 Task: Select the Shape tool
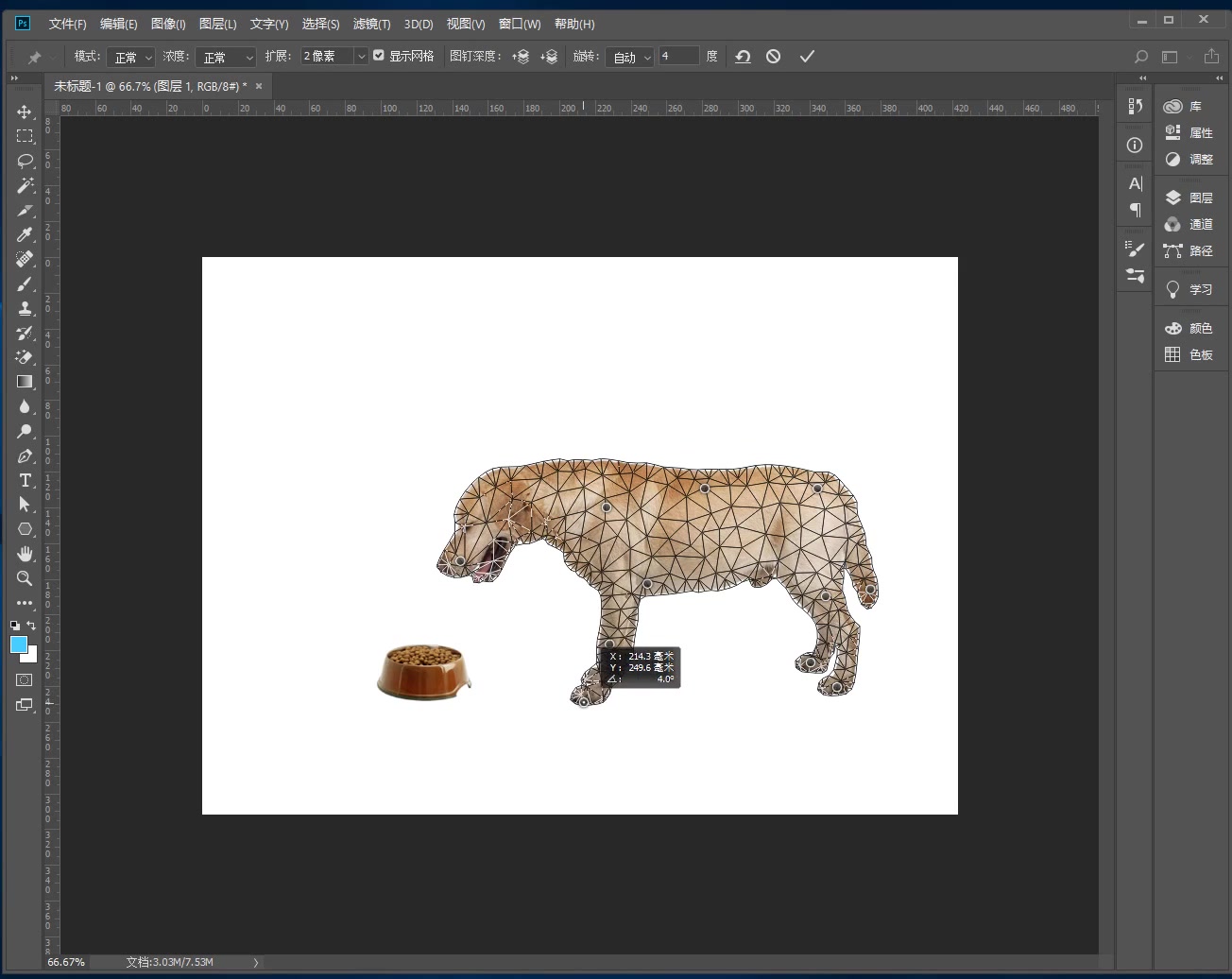tap(25, 529)
